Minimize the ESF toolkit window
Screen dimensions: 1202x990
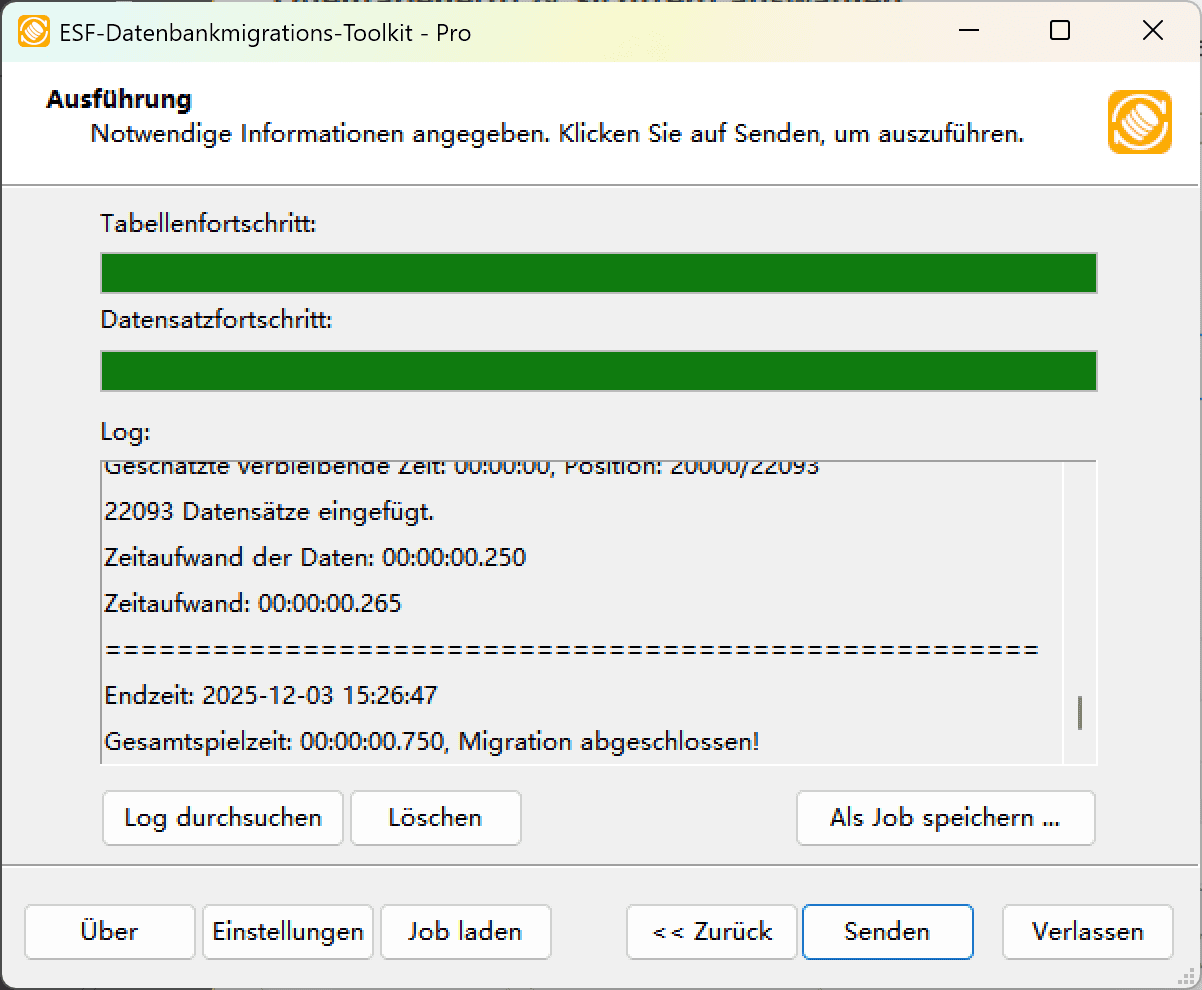(967, 31)
